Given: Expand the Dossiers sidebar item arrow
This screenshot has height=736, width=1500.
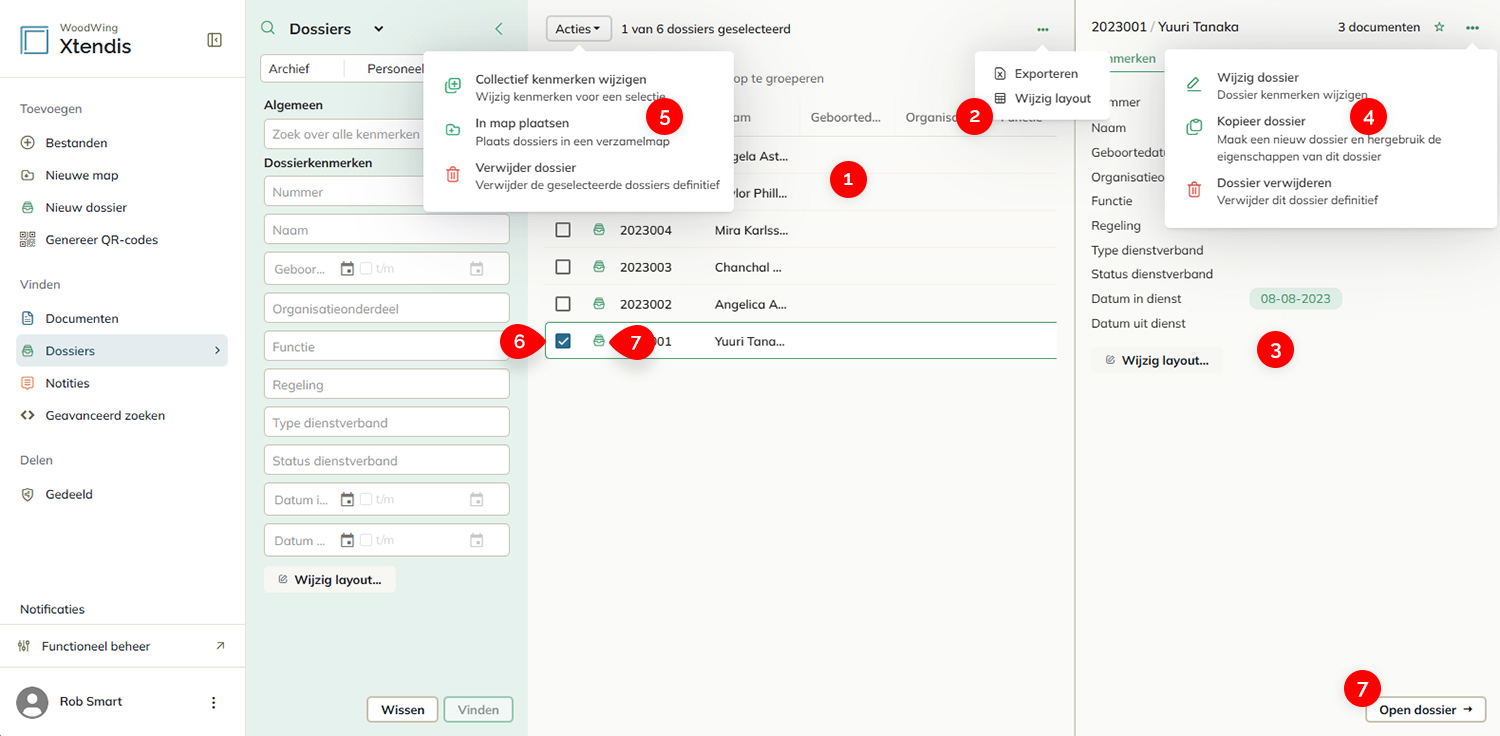Looking at the screenshot, I should pyautogui.click(x=217, y=351).
